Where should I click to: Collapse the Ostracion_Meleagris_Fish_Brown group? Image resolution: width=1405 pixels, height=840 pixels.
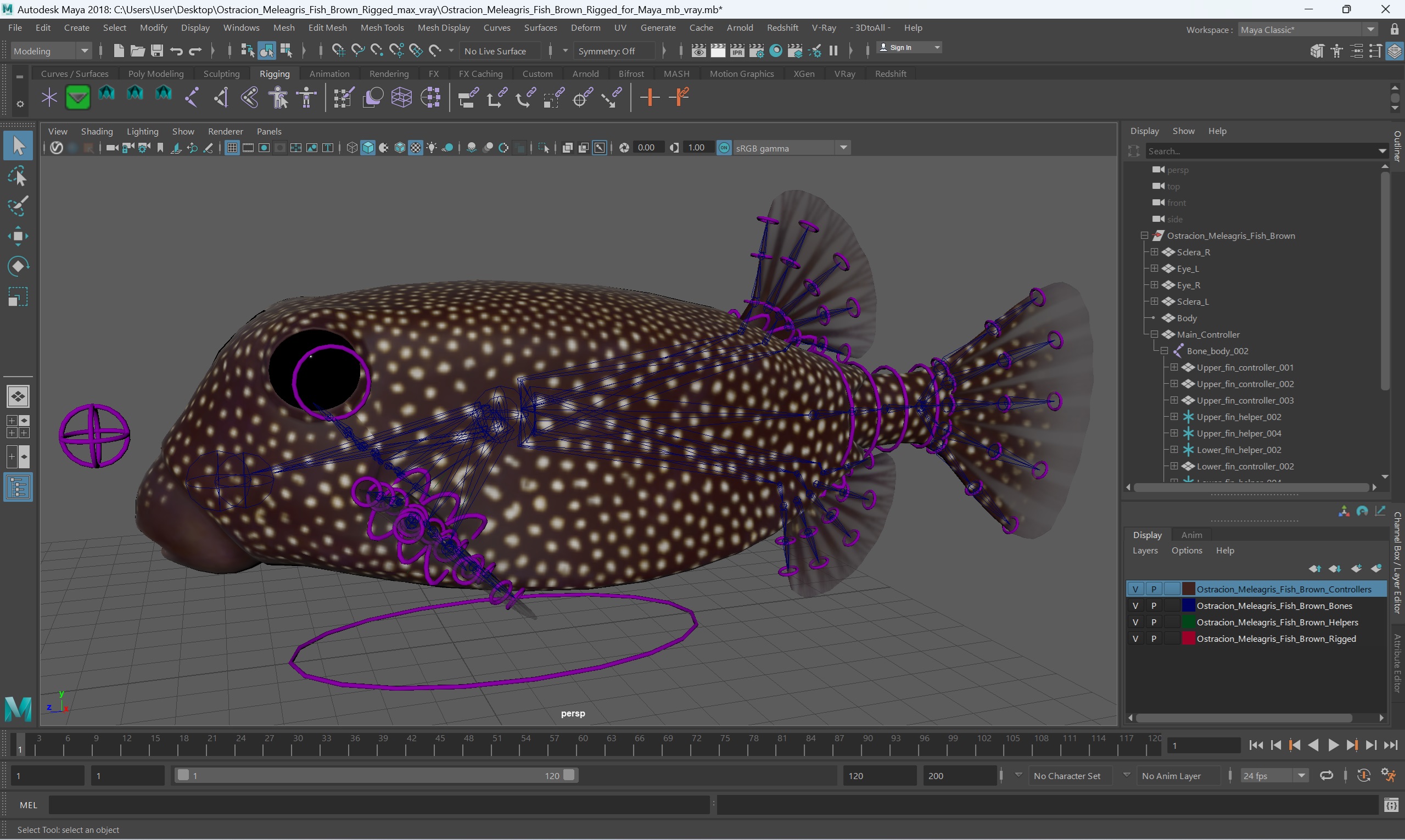(1144, 236)
